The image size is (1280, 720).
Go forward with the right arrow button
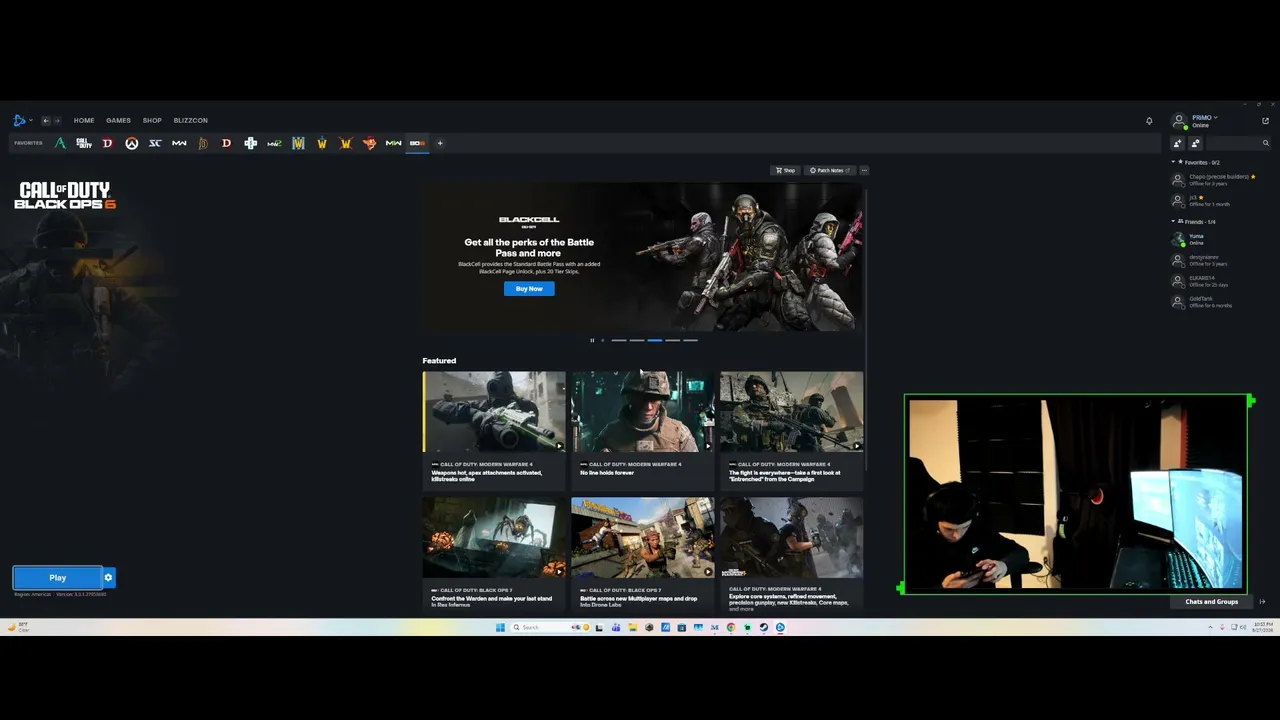pos(57,121)
